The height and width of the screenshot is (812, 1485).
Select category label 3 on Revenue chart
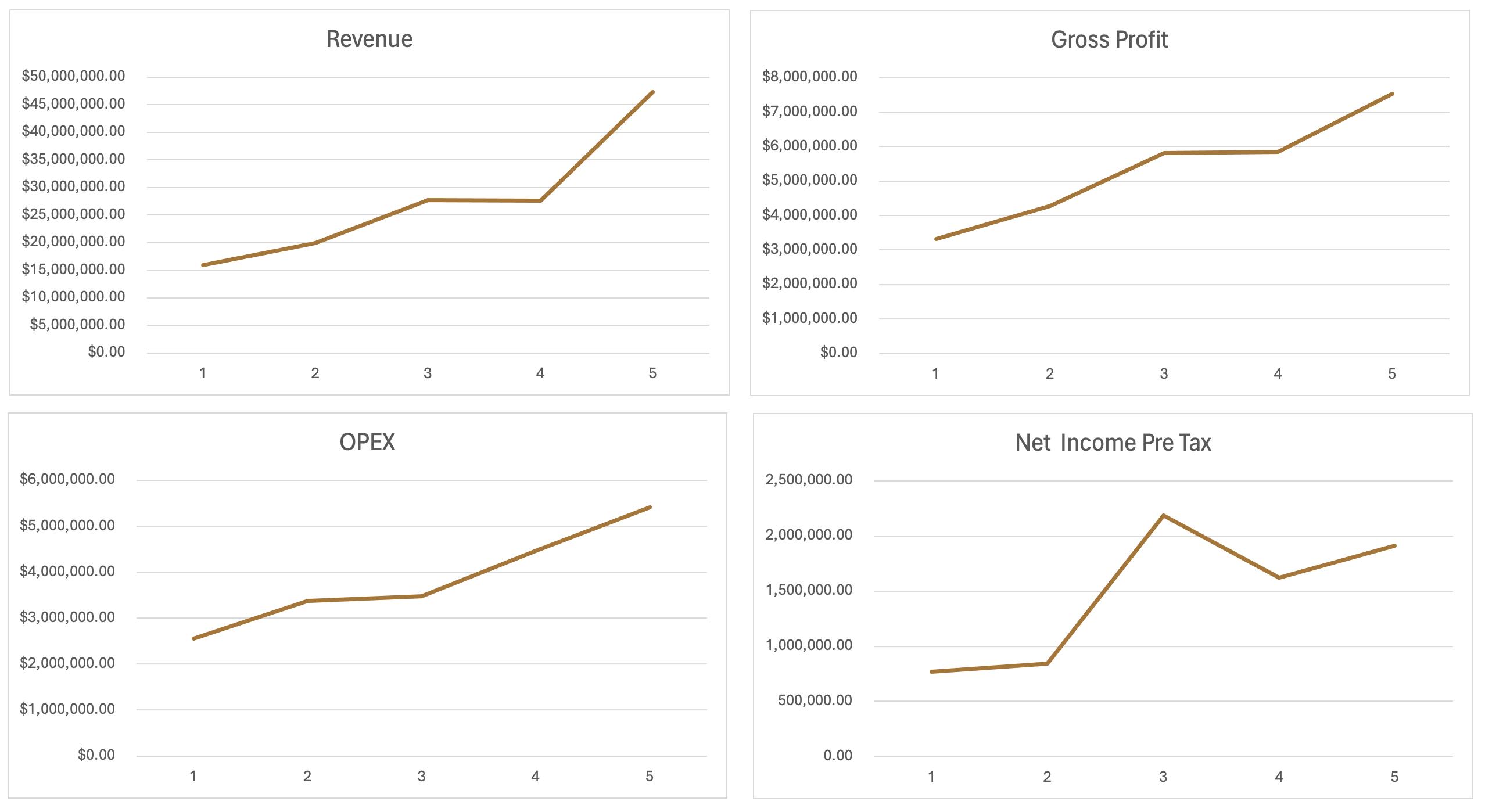[428, 373]
